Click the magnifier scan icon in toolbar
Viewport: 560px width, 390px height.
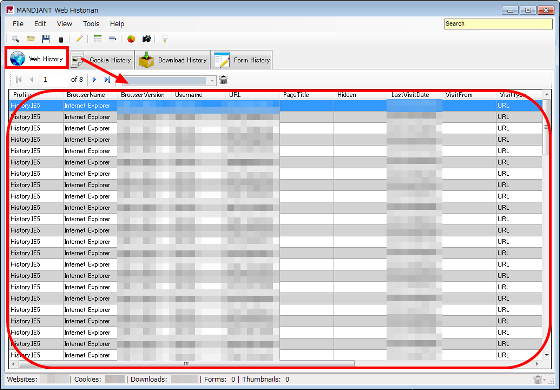(x=15, y=39)
